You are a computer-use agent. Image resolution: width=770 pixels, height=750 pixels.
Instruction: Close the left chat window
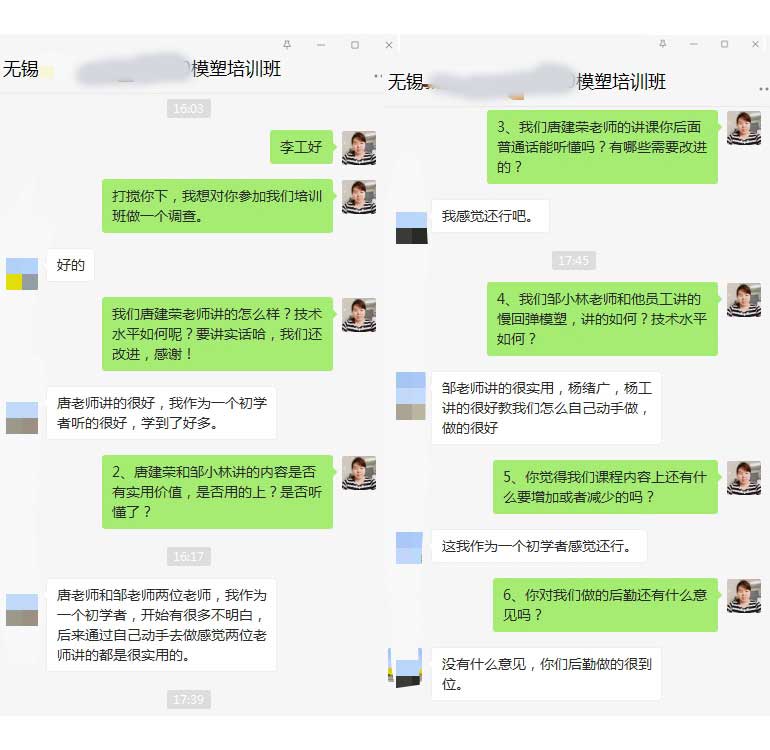point(389,45)
